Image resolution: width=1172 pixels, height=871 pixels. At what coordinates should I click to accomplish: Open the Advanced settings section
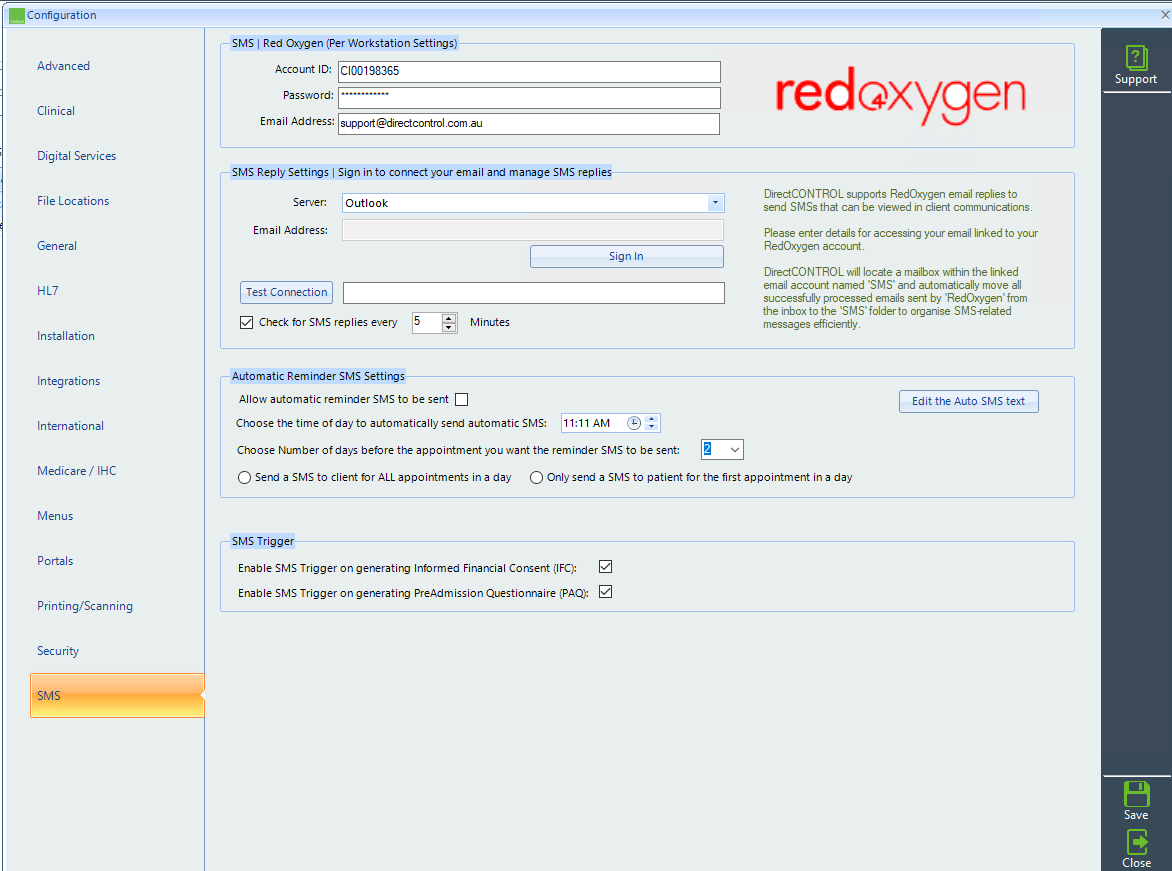coord(64,66)
